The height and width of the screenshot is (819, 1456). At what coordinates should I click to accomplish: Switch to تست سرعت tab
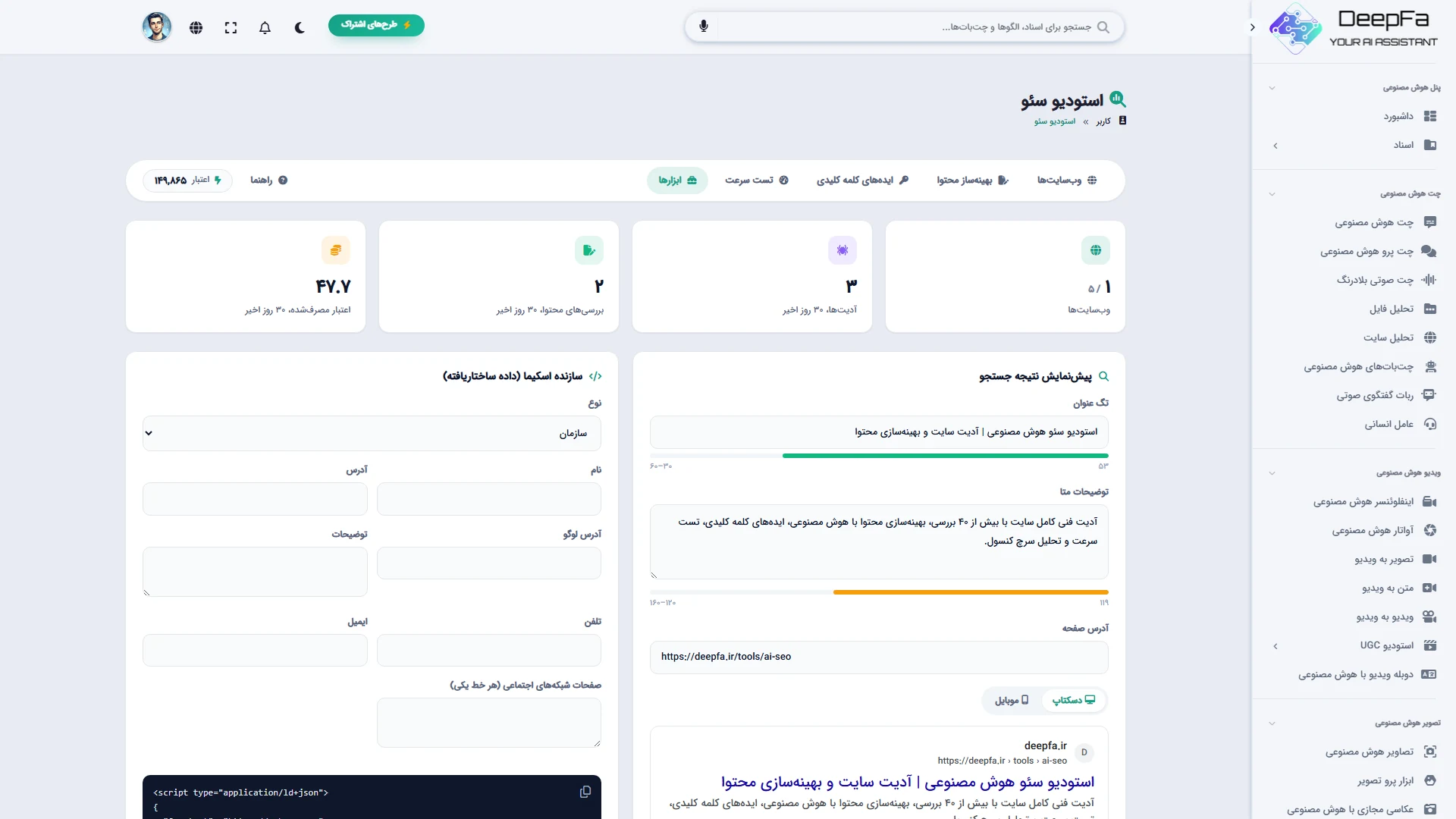coord(756,180)
